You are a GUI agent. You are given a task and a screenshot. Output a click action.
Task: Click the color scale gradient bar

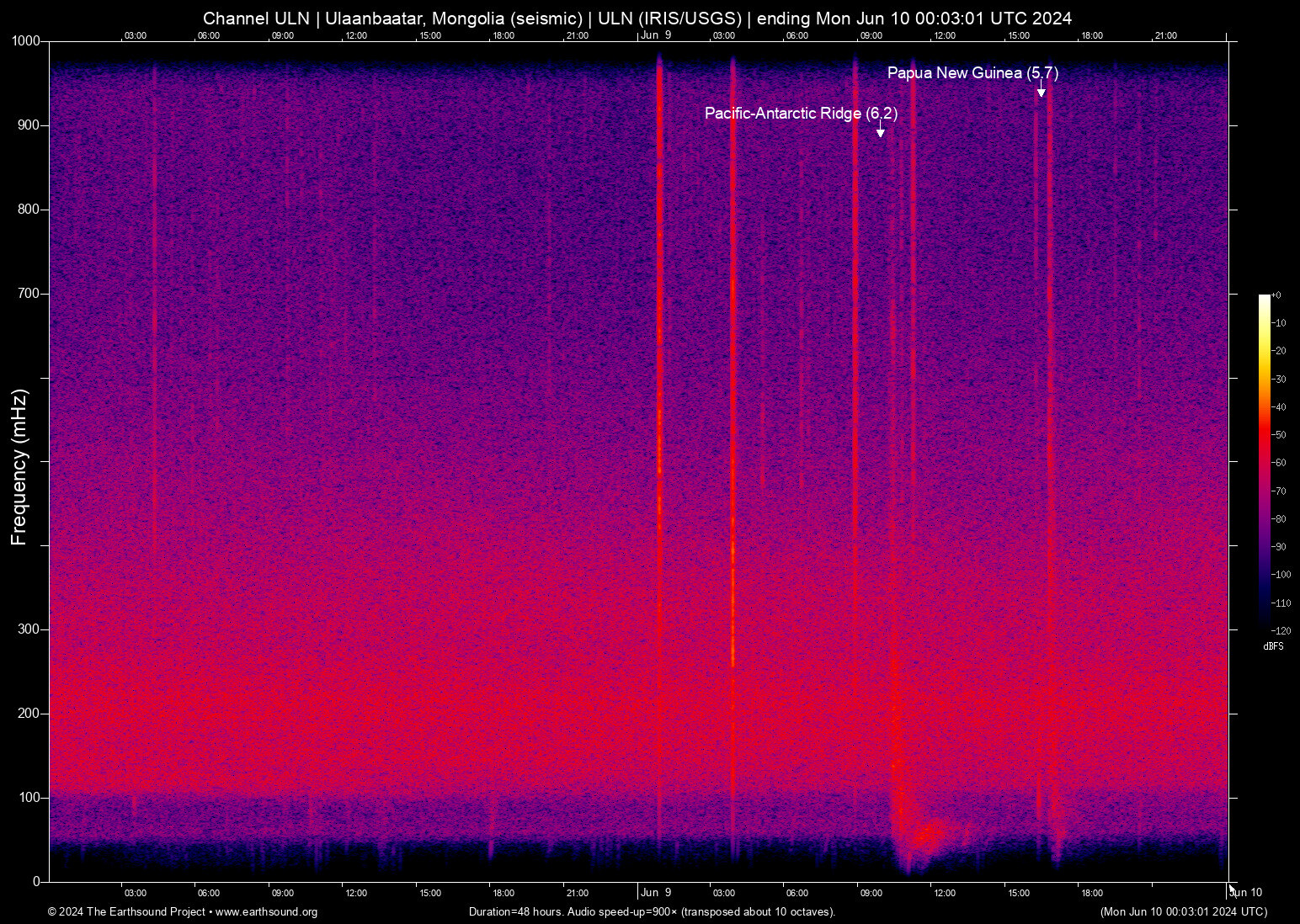(1264, 461)
